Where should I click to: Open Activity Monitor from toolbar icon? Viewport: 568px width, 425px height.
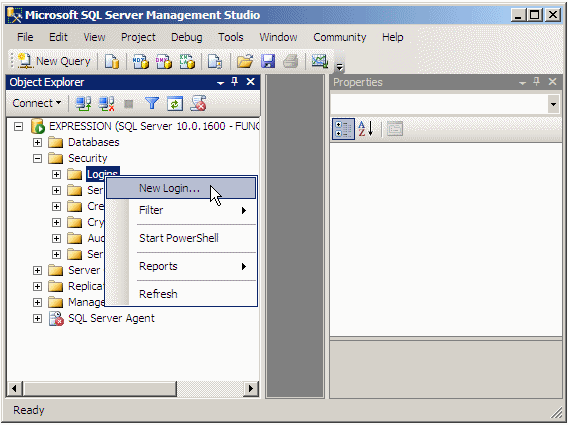tap(320, 61)
